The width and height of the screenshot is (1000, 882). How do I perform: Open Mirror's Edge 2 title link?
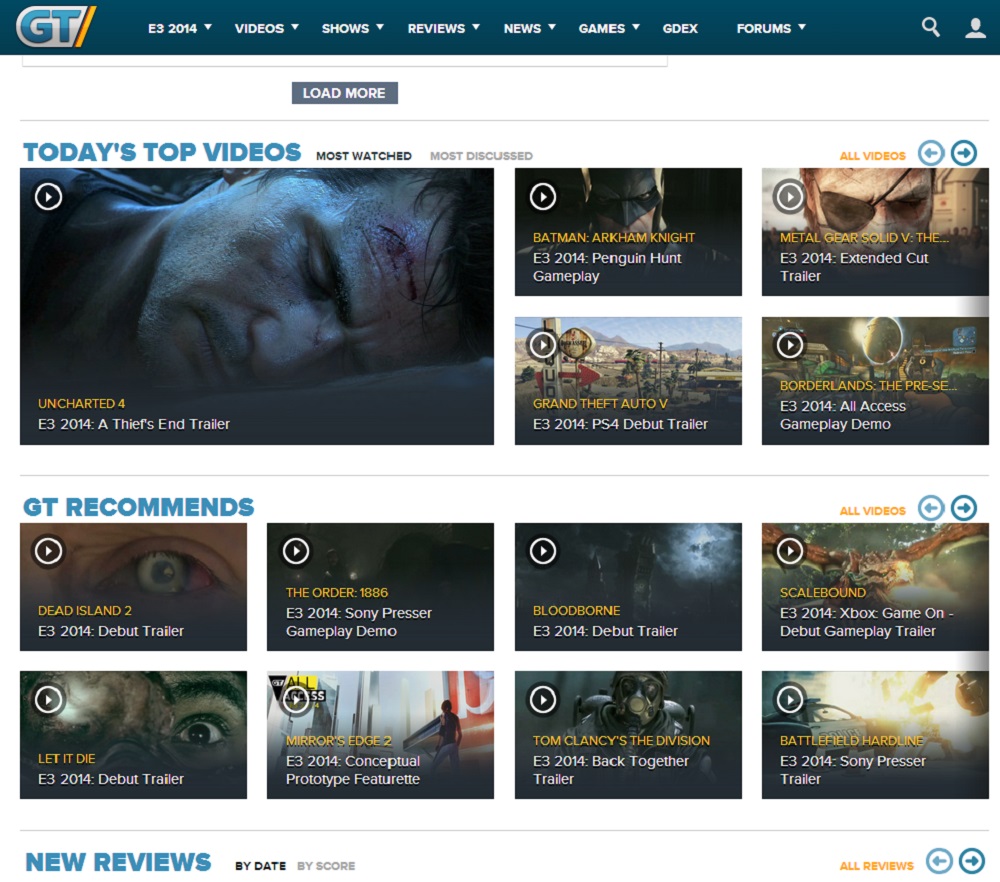(339, 741)
